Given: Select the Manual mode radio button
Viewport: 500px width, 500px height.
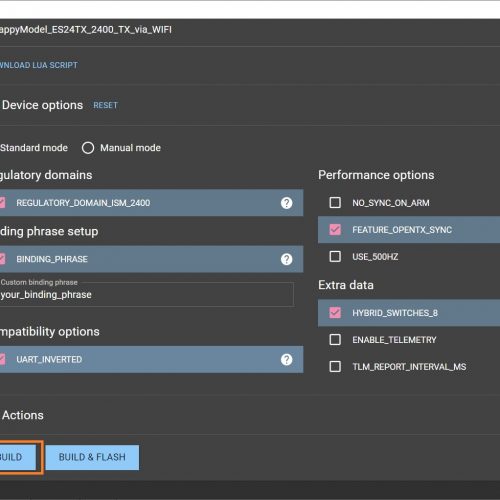Looking at the screenshot, I should [88, 148].
